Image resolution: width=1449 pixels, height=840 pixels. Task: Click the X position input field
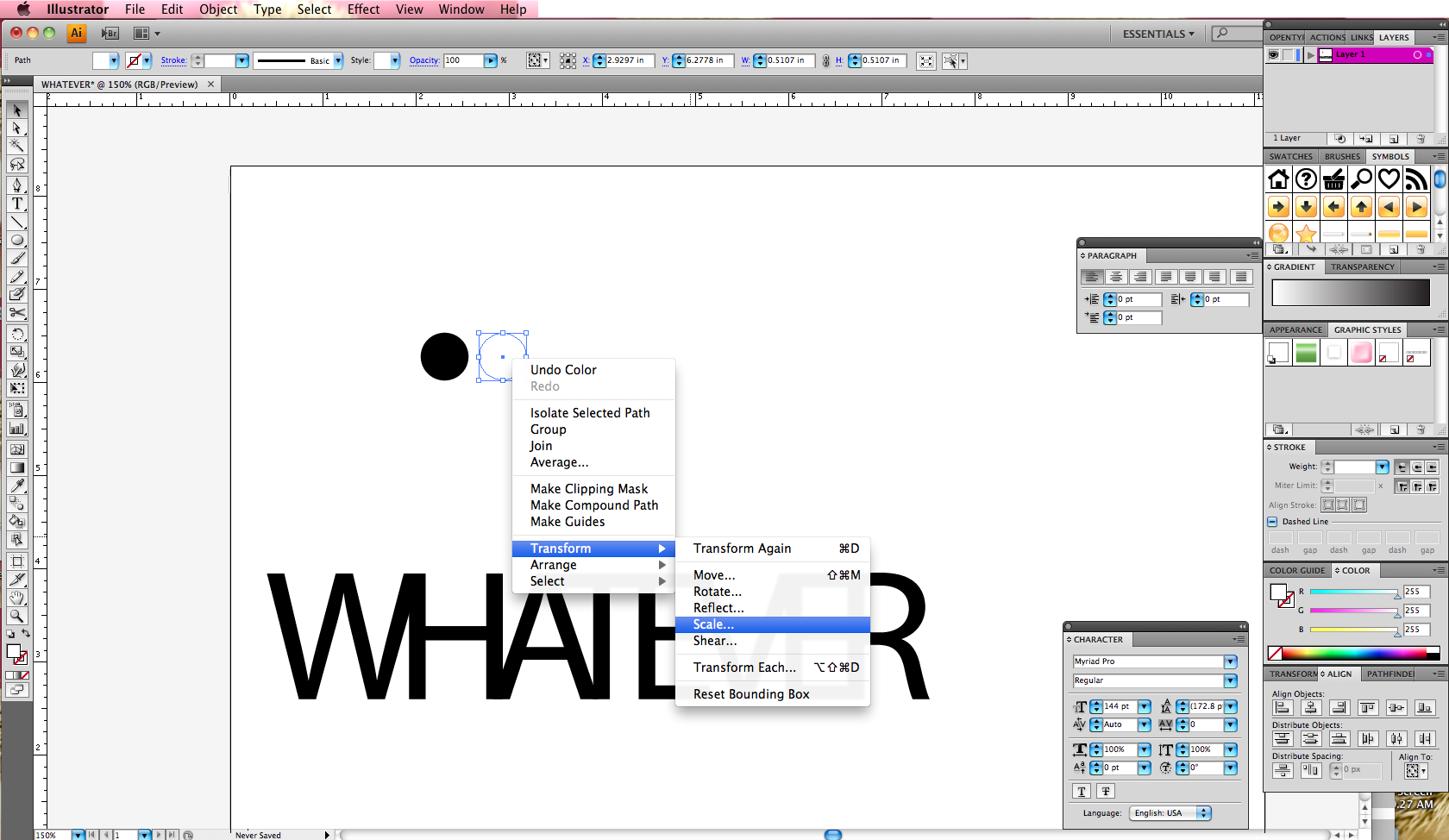coord(630,60)
